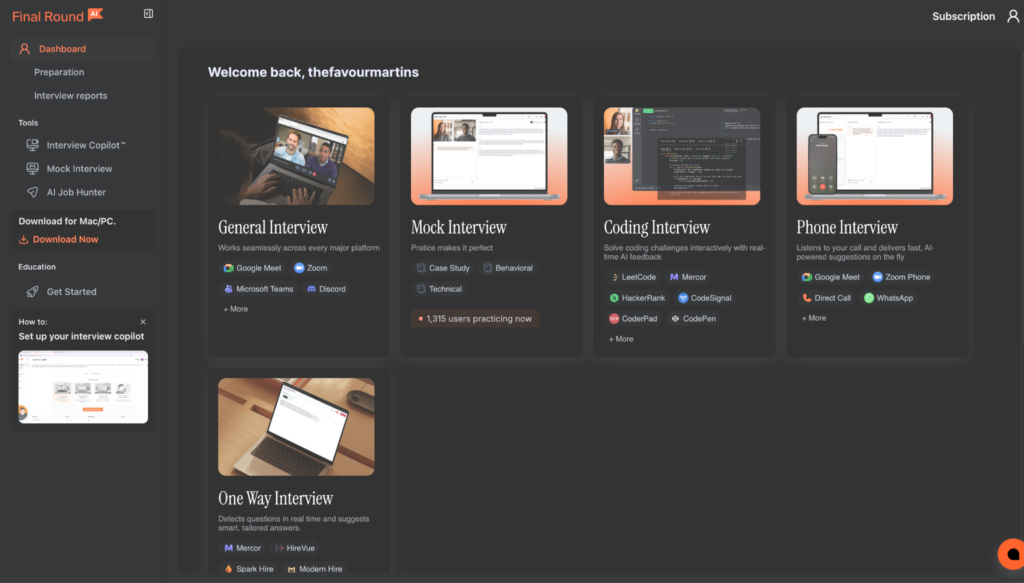1024x583 pixels.
Task: Select the Case Study mock interview chip
Action: [443, 268]
